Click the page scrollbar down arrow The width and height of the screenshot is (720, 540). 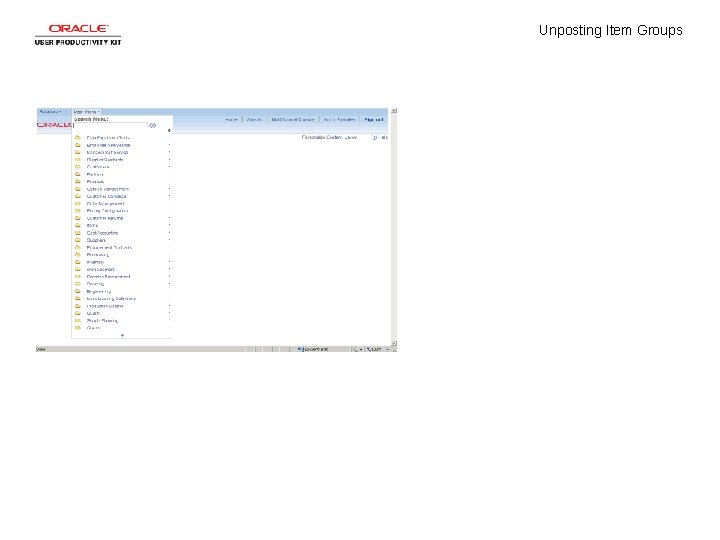click(x=394, y=343)
